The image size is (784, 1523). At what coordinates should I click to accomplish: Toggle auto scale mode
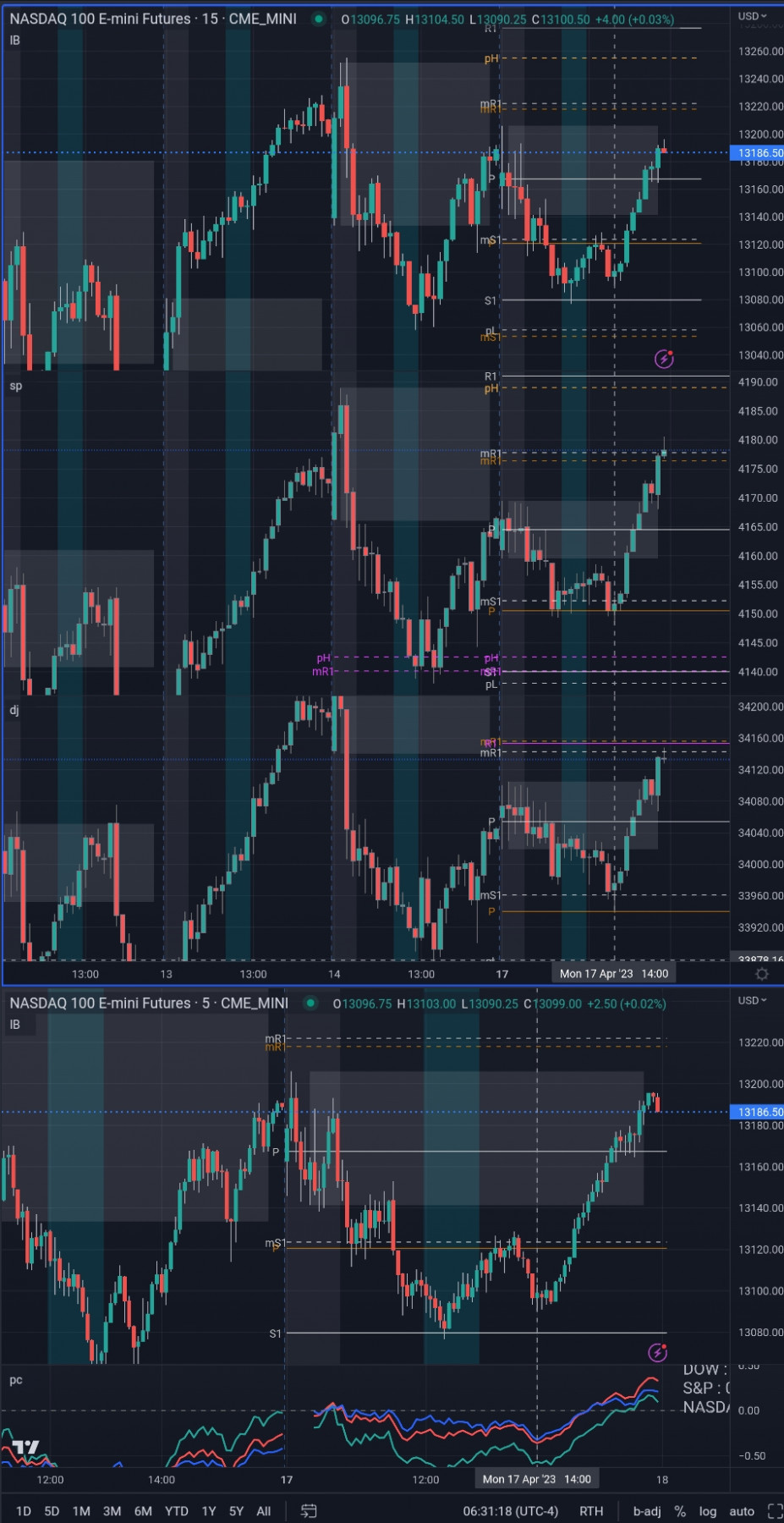coord(742,1510)
